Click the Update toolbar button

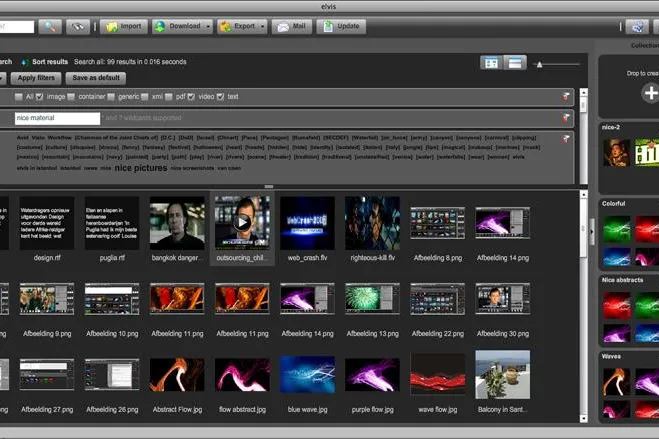[341, 26]
